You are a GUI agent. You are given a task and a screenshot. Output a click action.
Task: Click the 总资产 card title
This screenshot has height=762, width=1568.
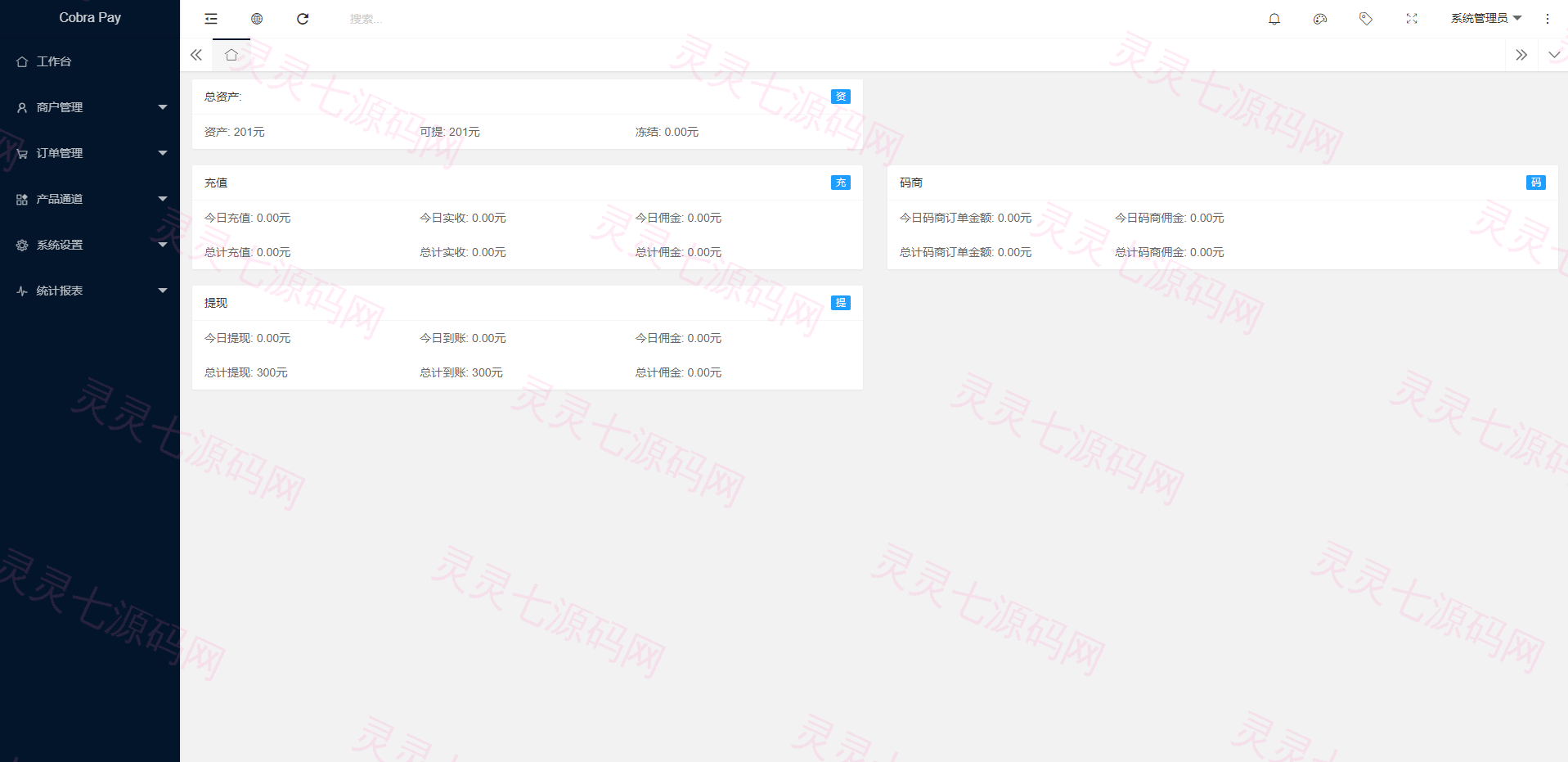click(222, 97)
